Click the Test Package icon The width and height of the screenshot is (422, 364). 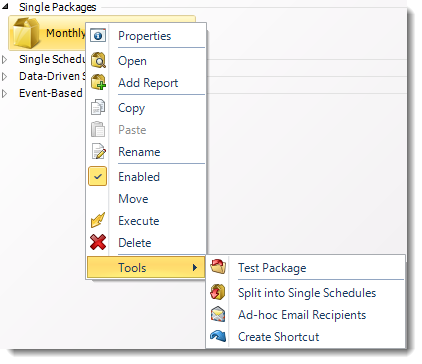[218, 267]
